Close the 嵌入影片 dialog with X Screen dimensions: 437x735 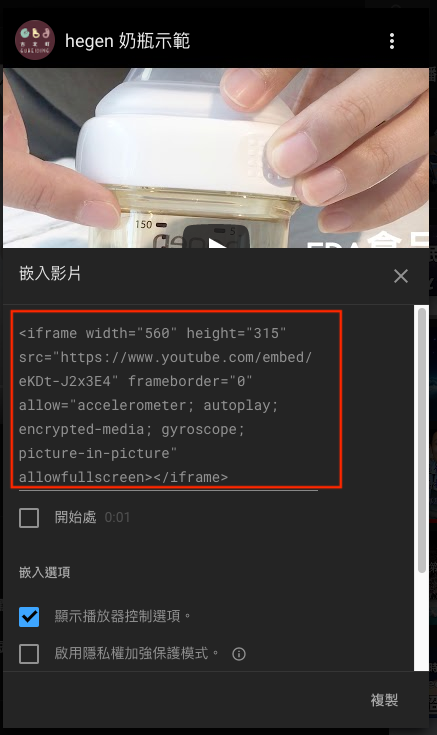(x=401, y=276)
